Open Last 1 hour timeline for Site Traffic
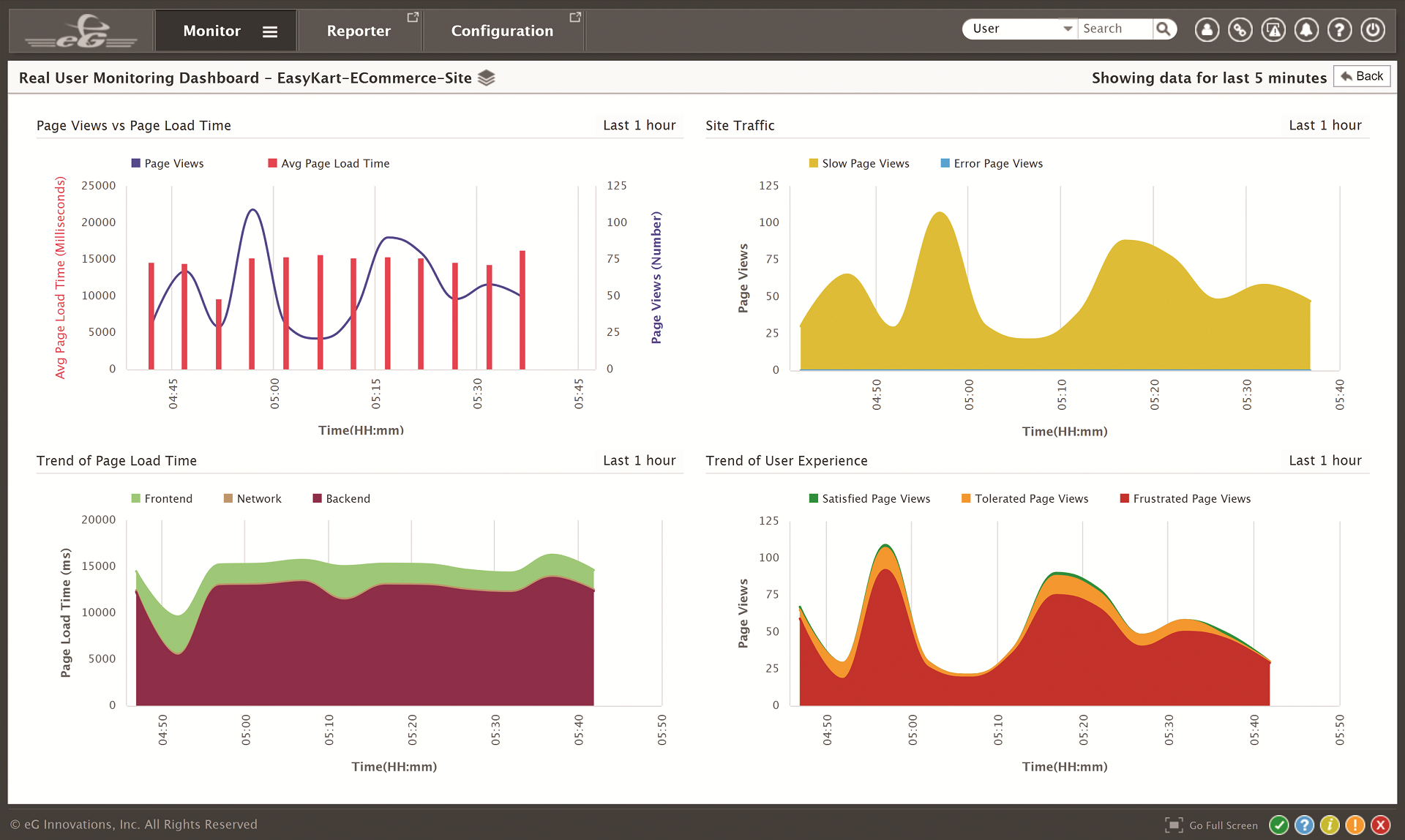 coord(1325,125)
